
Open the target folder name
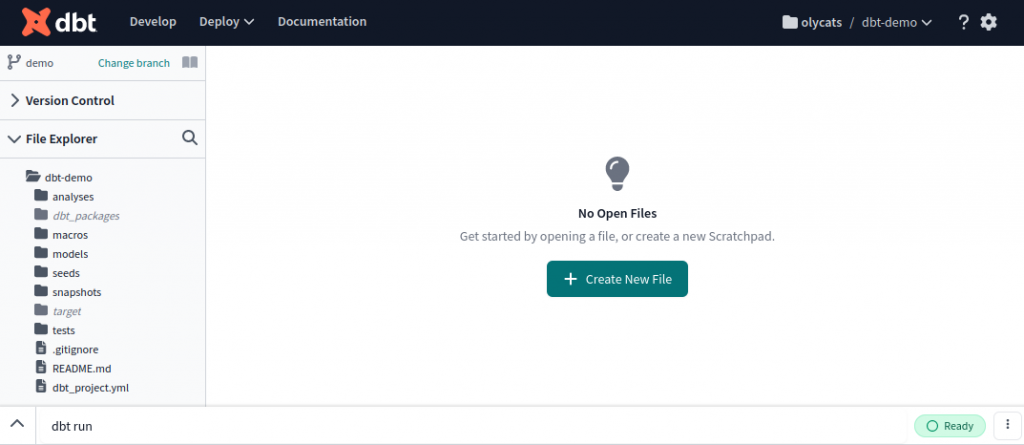pyautogui.click(x=67, y=311)
